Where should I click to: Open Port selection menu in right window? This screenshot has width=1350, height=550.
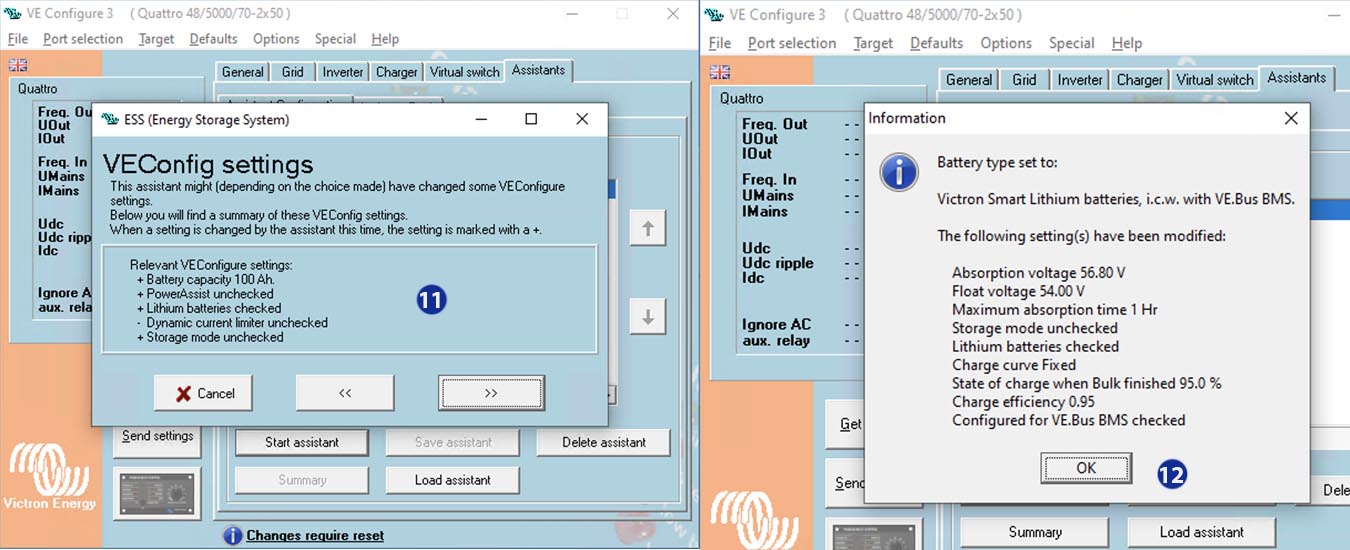tap(792, 43)
